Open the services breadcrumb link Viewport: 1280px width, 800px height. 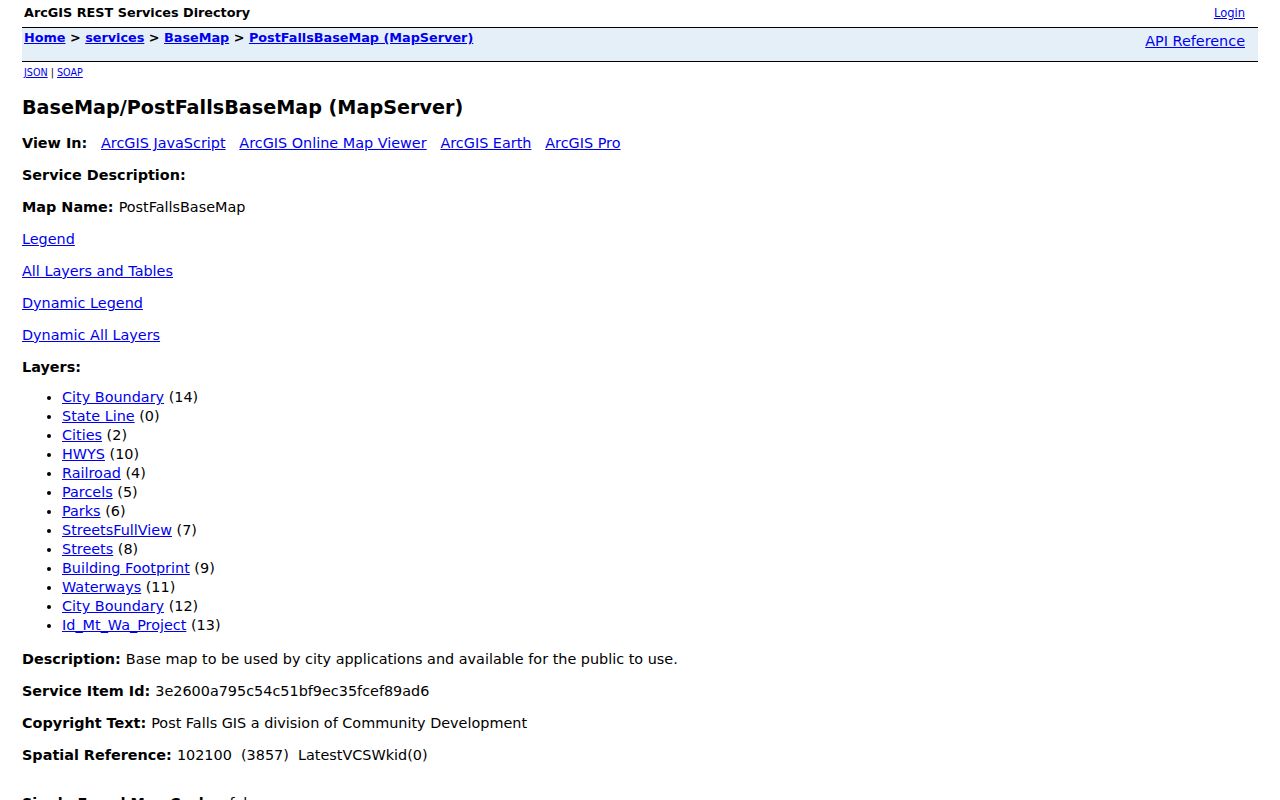click(x=114, y=38)
